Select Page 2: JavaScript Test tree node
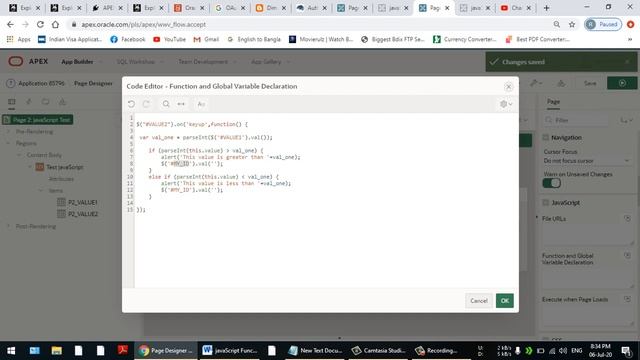This screenshot has height=360, width=640. (x=38, y=120)
